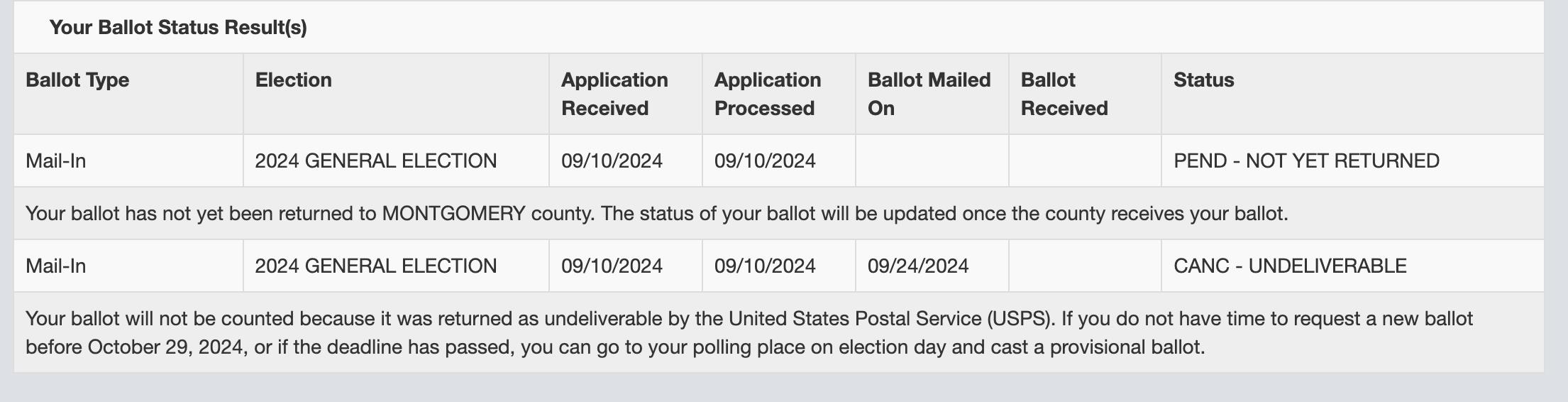
Task: Click the PEND - NOT YET RETURNED status
Action: click(1306, 161)
